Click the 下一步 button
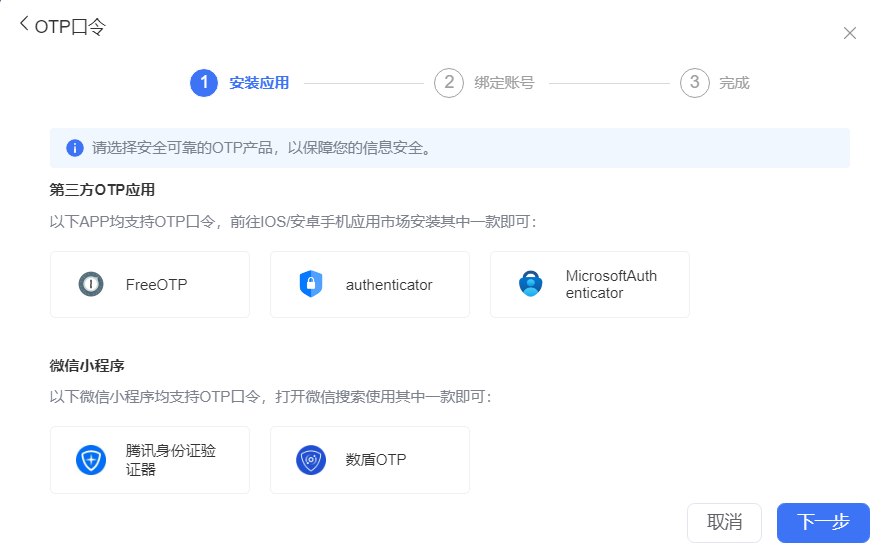 (823, 522)
